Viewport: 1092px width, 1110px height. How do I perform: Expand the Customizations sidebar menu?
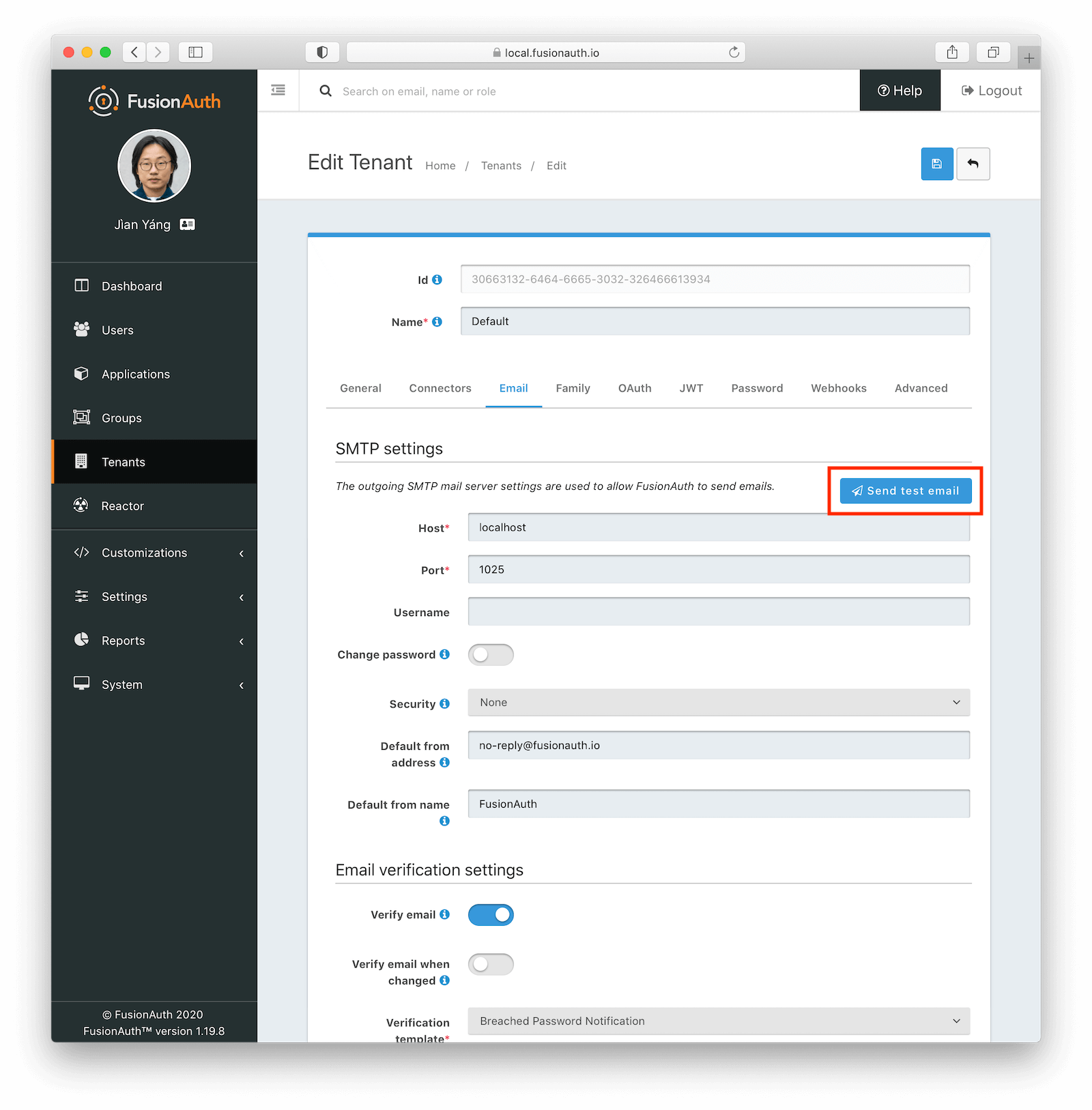tap(154, 553)
